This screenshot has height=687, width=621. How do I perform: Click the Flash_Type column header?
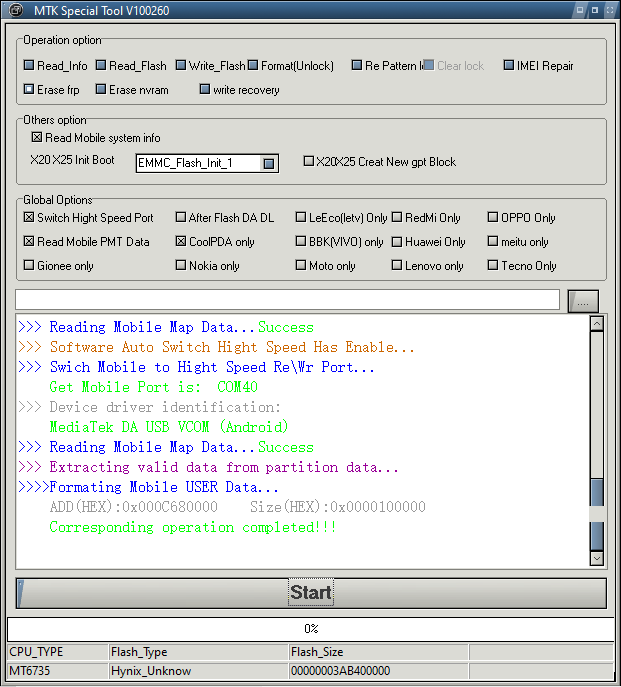pyautogui.click(x=198, y=652)
